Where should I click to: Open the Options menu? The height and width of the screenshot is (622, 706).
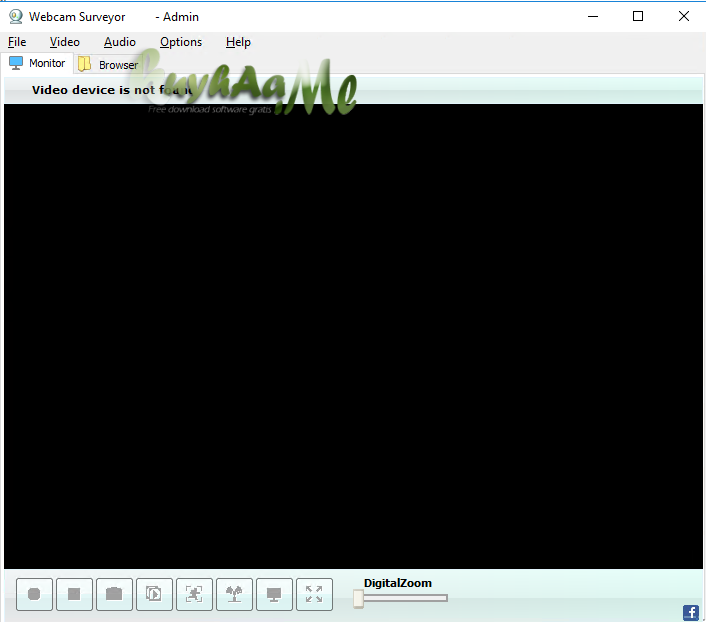(x=181, y=42)
